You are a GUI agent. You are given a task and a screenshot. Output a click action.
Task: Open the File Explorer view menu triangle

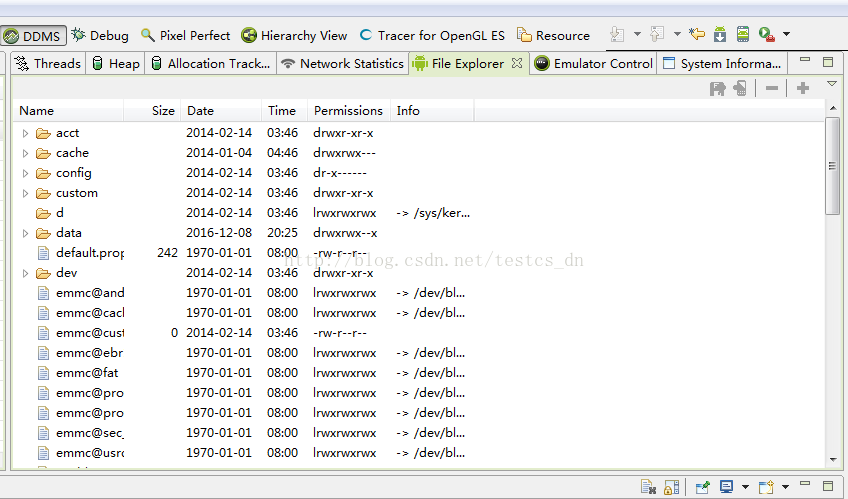pyautogui.click(x=832, y=84)
